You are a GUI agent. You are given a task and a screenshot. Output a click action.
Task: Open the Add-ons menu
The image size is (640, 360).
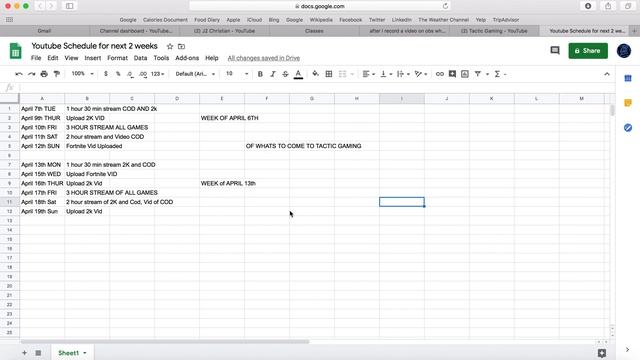coord(187,58)
